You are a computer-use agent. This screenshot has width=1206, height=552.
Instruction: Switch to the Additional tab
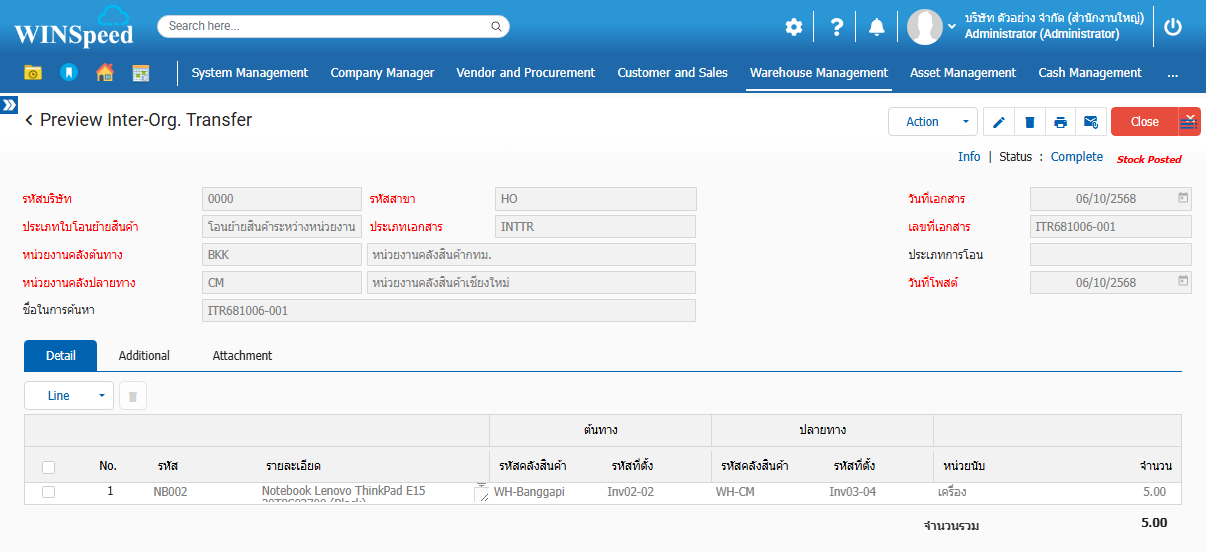144,356
